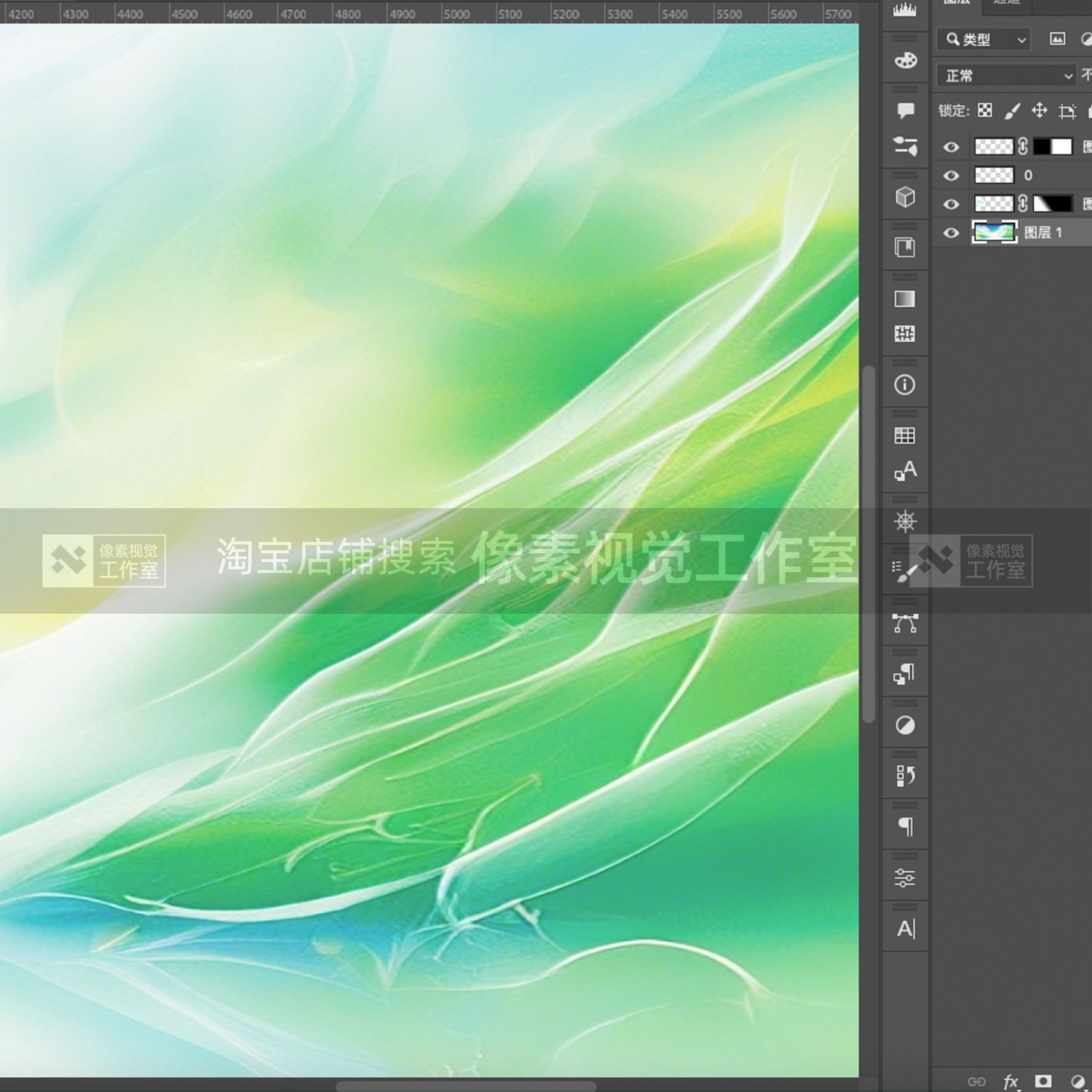Open the History panel icon
The image size is (1092, 1092).
coord(905,776)
